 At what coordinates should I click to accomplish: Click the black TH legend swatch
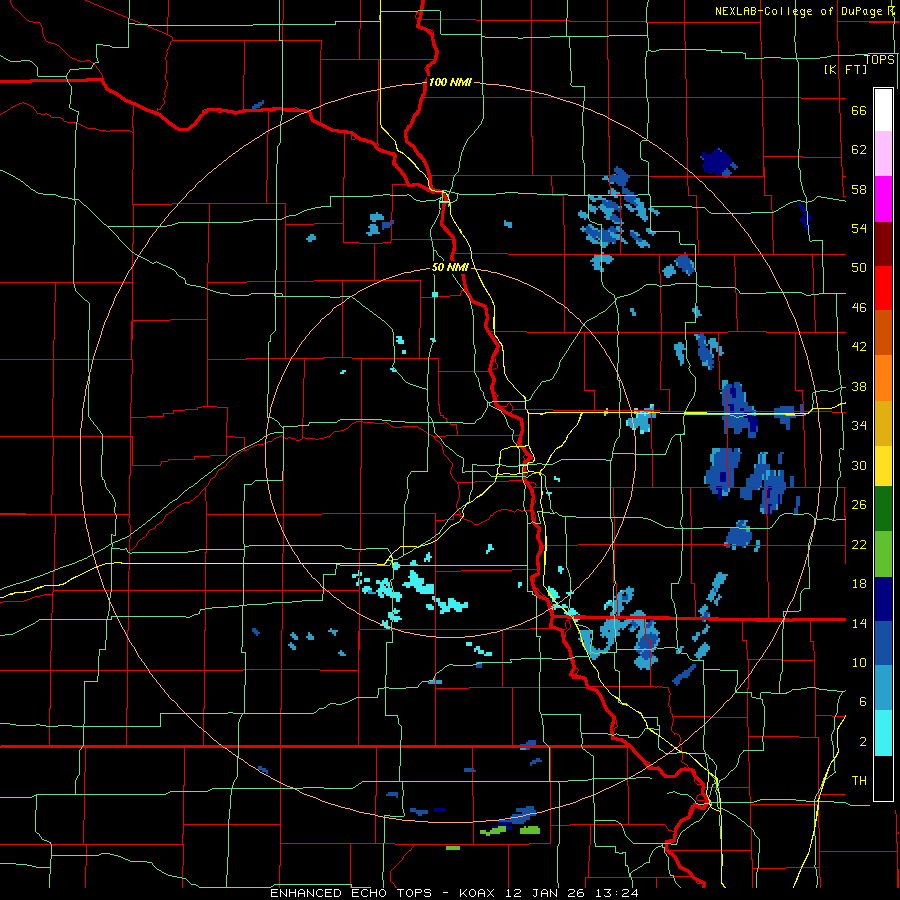[x=883, y=778]
